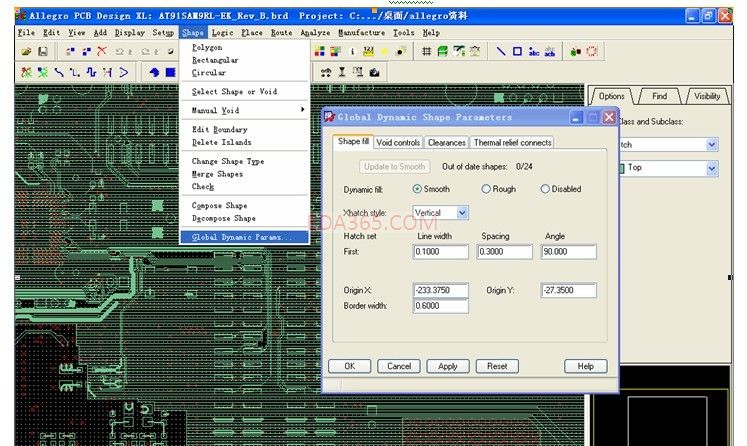Click the red Delete X toolbar icon
Screen dimensions: 747x446
tap(101, 51)
